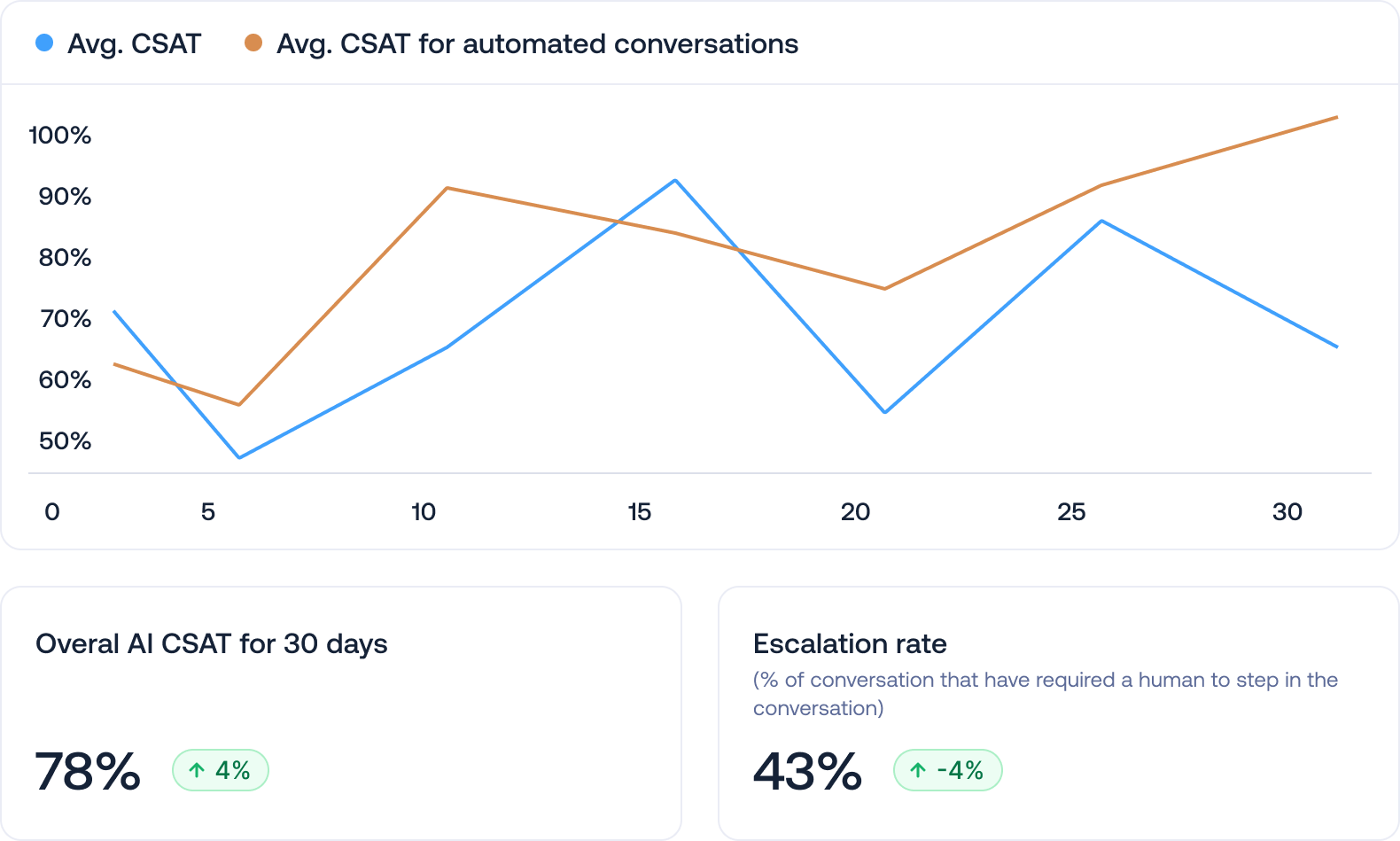The width and height of the screenshot is (1400, 841).
Task: Select the 43% escalation rate value
Action: click(807, 771)
